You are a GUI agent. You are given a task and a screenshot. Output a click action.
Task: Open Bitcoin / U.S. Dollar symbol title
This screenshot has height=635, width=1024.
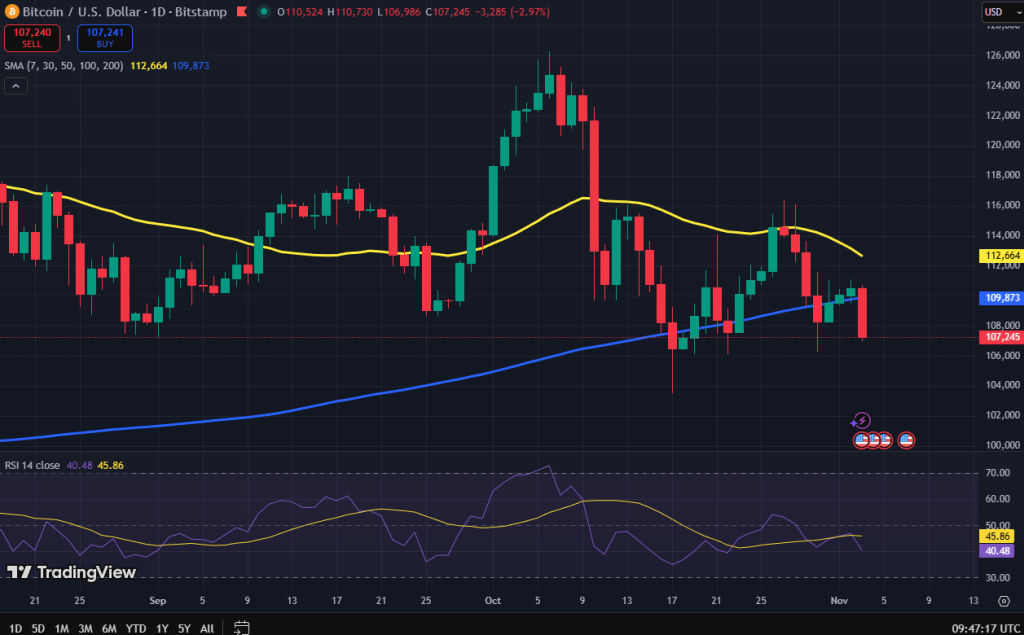click(84, 12)
